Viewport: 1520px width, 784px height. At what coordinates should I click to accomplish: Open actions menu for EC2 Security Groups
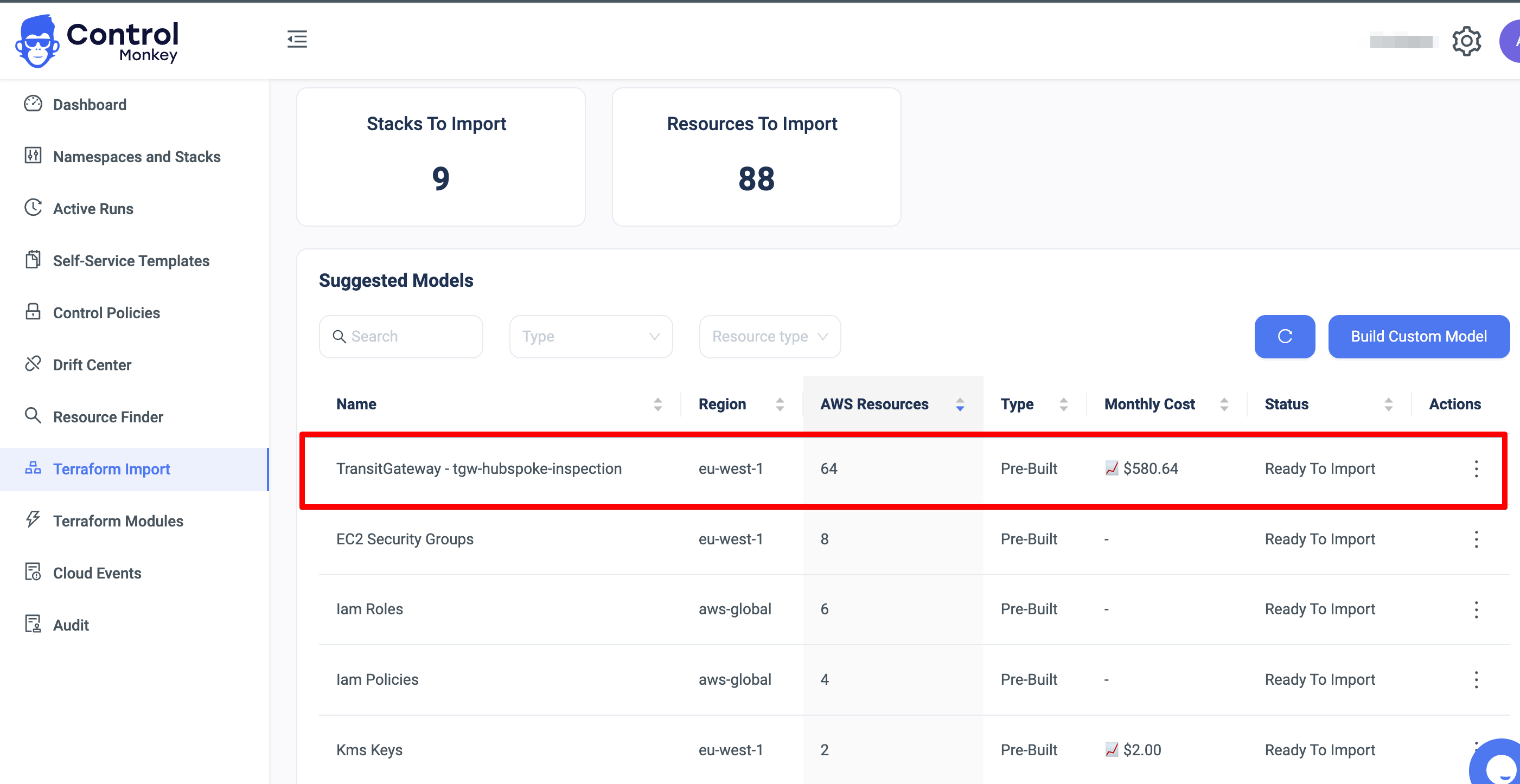tap(1476, 539)
